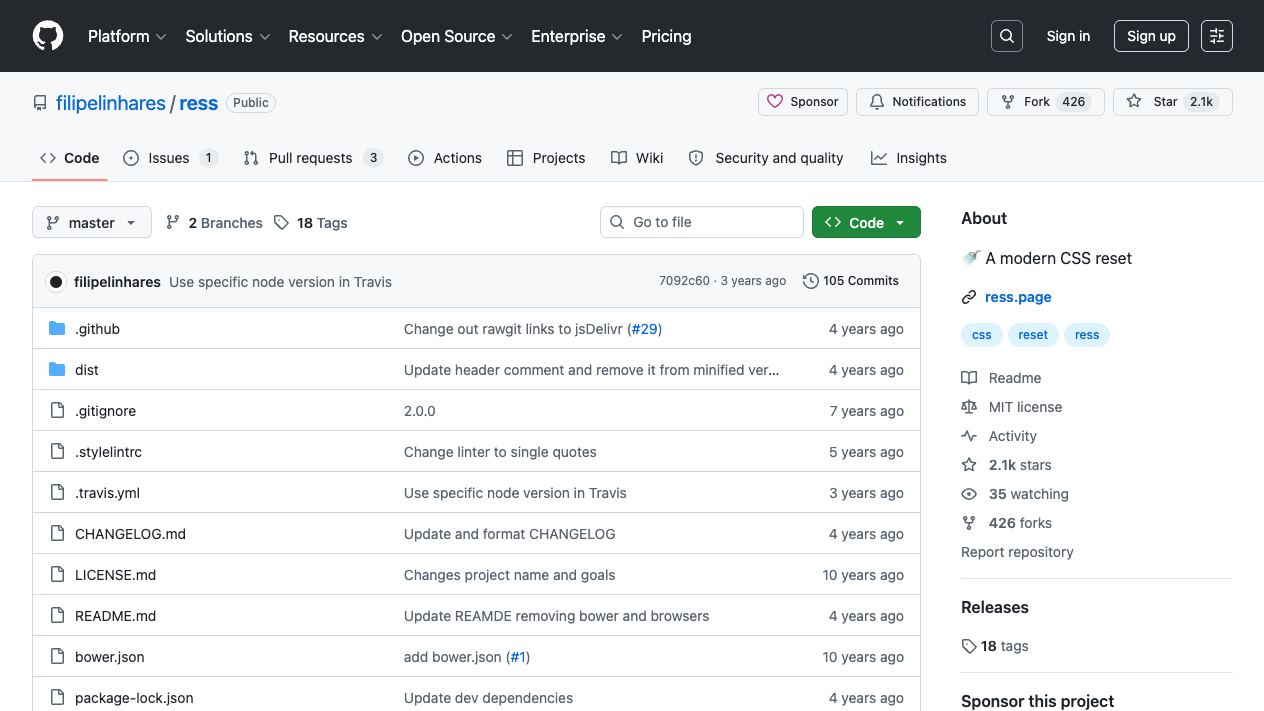Click the scales icon beside MIT license
This screenshot has width=1264, height=711.
(x=969, y=407)
